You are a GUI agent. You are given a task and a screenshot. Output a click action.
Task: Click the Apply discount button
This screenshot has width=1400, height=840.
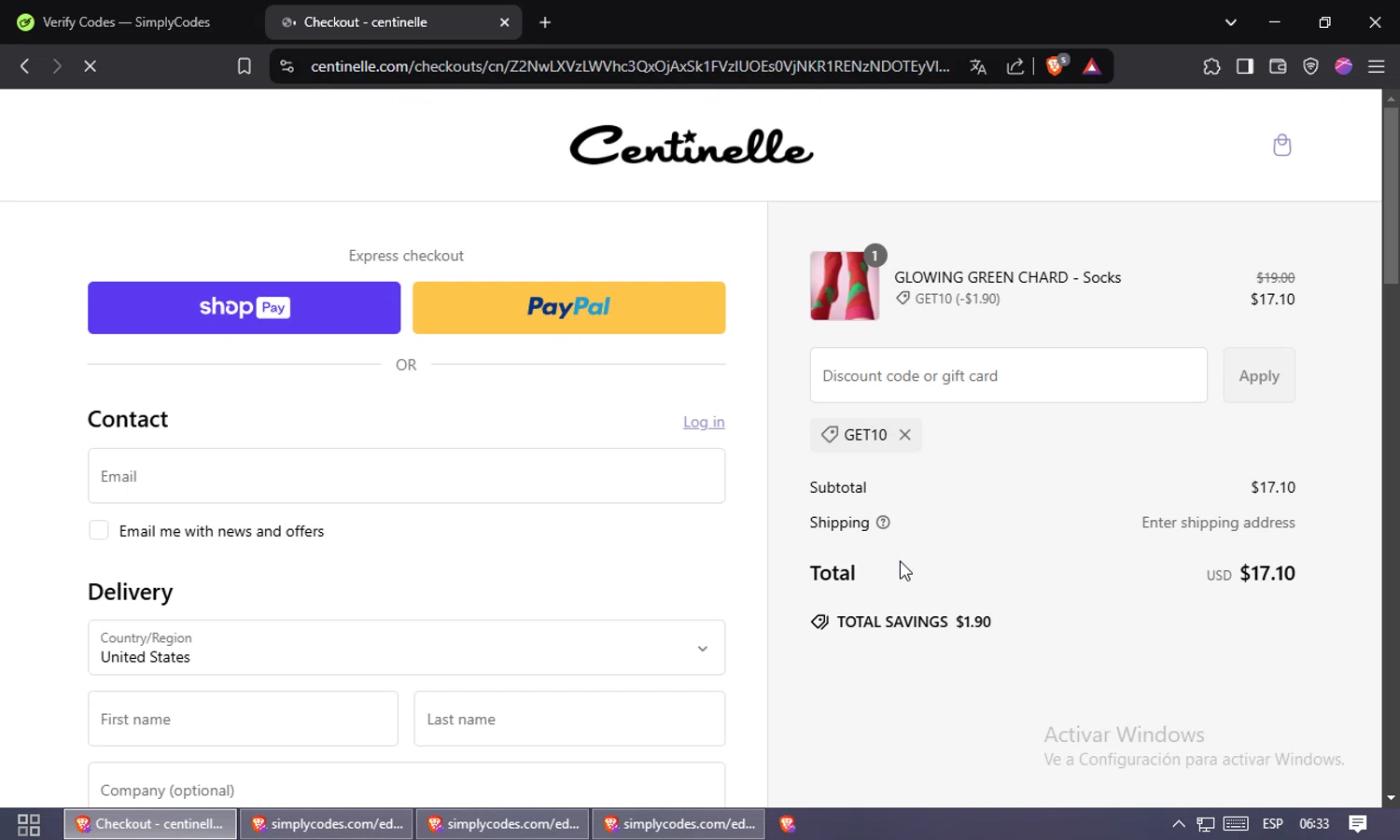pyautogui.click(x=1259, y=375)
